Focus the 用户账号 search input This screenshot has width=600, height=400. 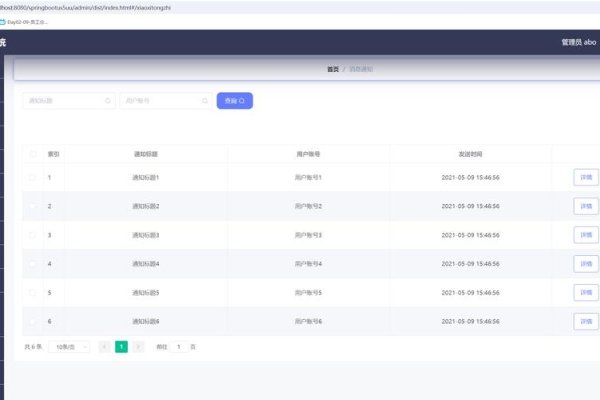[x=166, y=101]
